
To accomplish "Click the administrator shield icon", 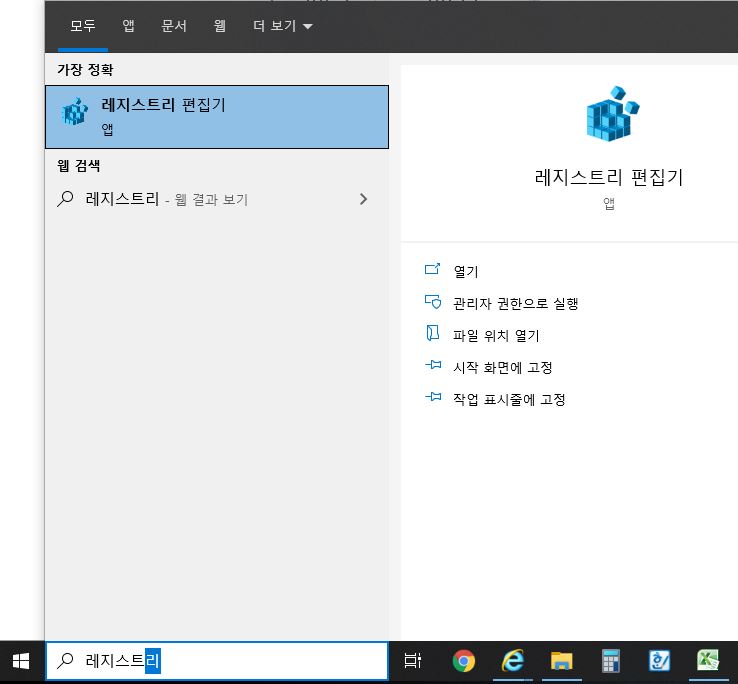I will click(x=433, y=302).
